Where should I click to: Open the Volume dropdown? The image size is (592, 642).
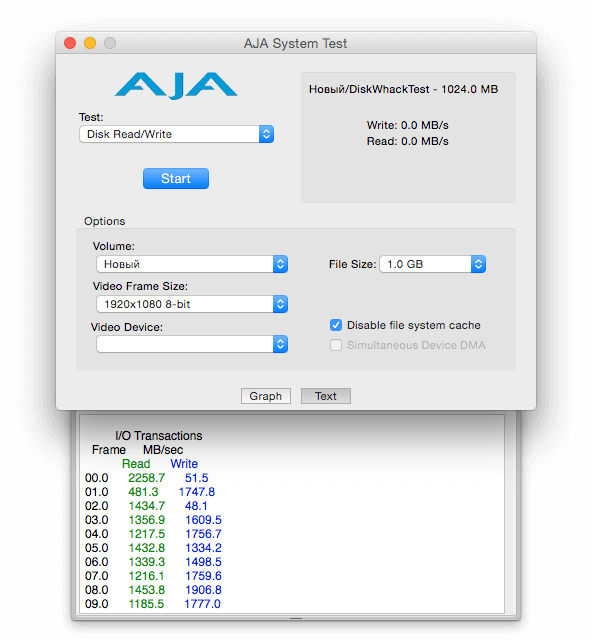[192, 264]
